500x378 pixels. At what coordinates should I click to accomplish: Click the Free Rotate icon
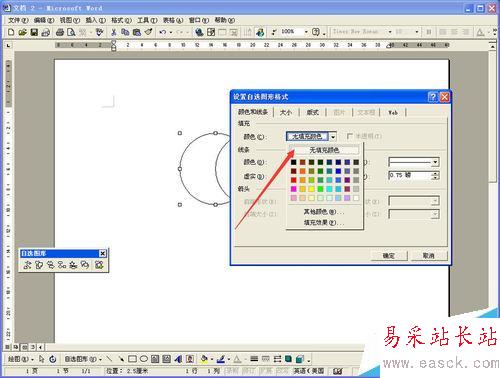(53, 359)
